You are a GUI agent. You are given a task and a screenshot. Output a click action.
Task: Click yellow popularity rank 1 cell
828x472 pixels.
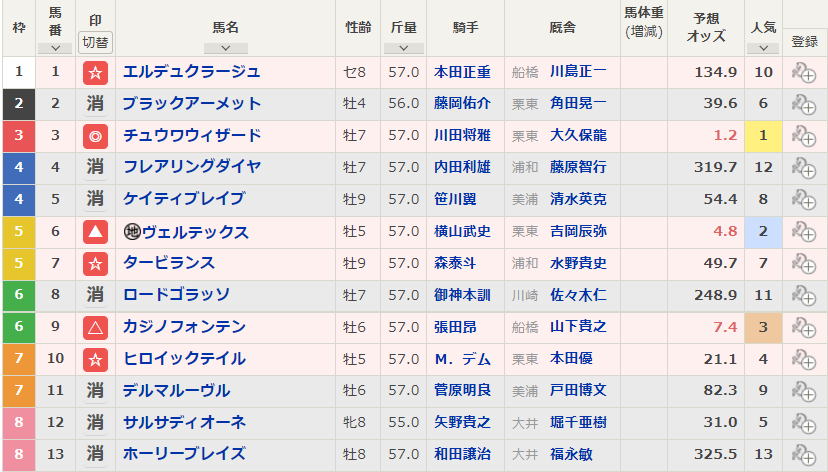(x=763, y=136)
